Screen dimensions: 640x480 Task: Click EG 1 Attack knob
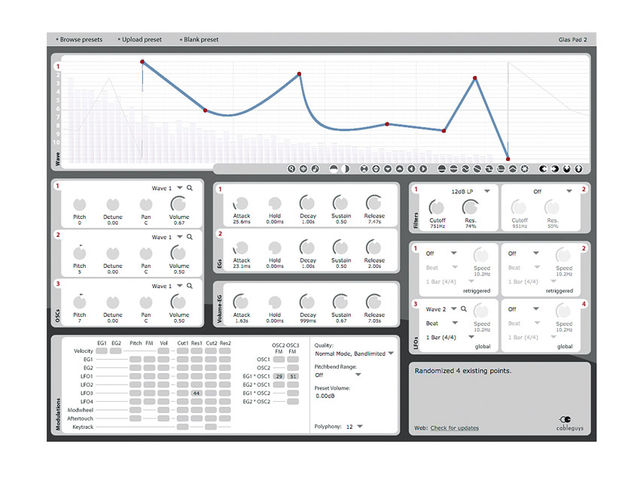tap(241, 203)
